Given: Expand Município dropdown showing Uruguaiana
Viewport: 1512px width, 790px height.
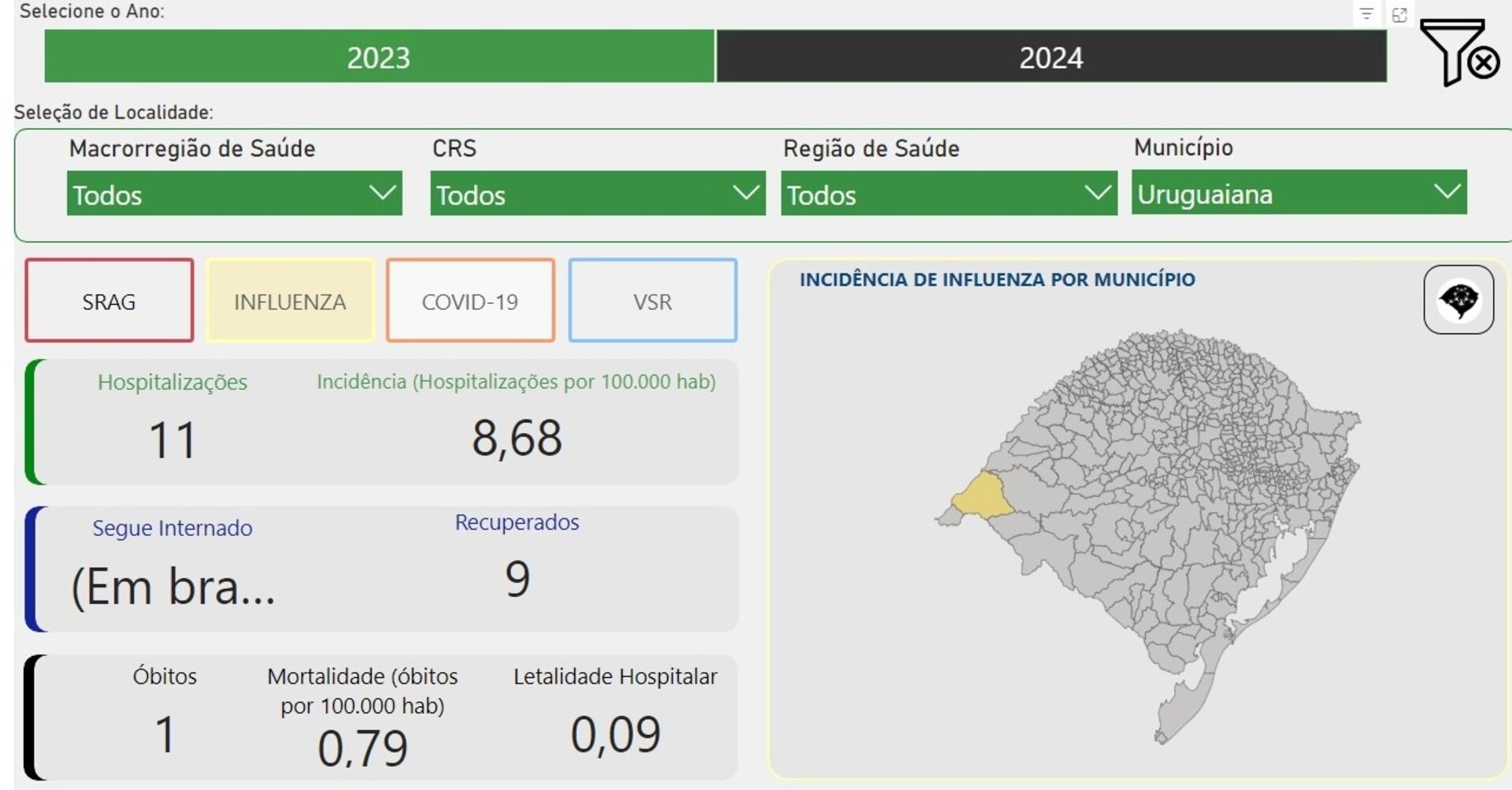Looking at the screenshot, I should pyautogui.click(x=1299, y=193).
